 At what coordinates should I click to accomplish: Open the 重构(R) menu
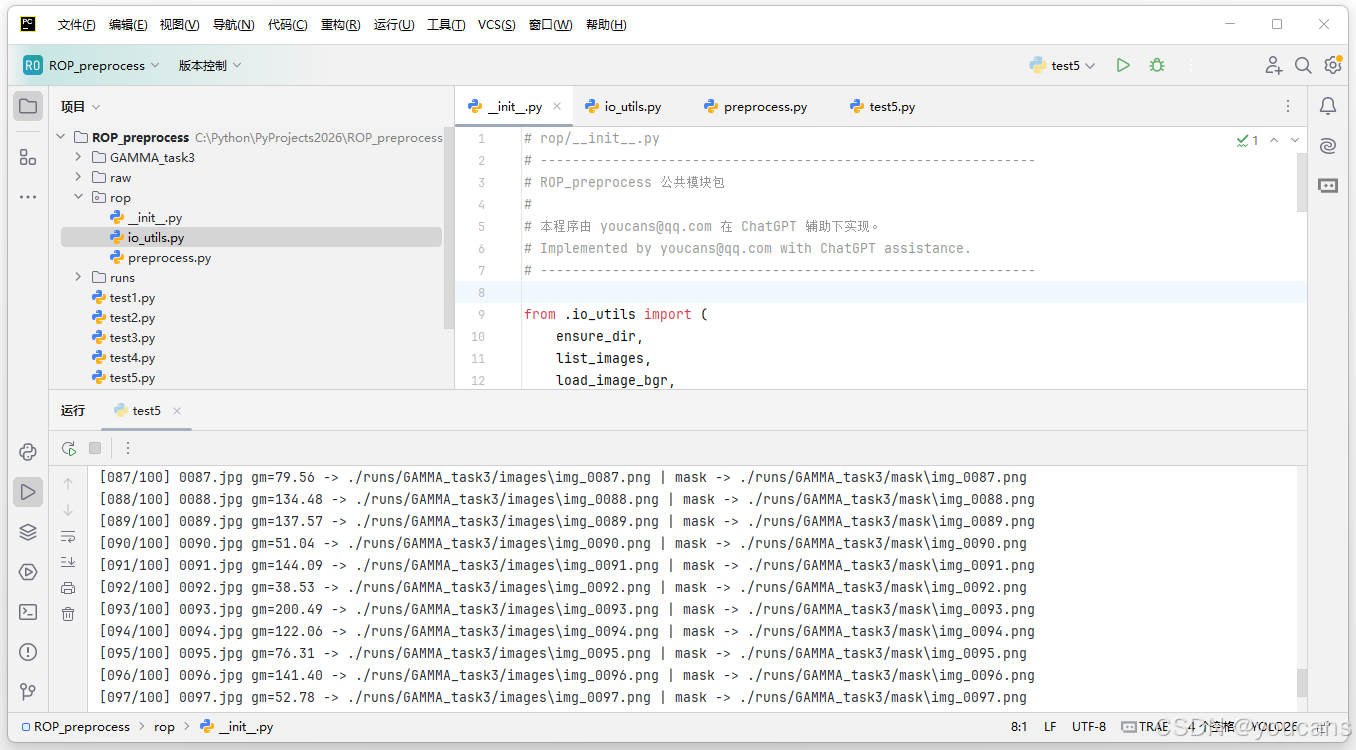click(340, 24)
